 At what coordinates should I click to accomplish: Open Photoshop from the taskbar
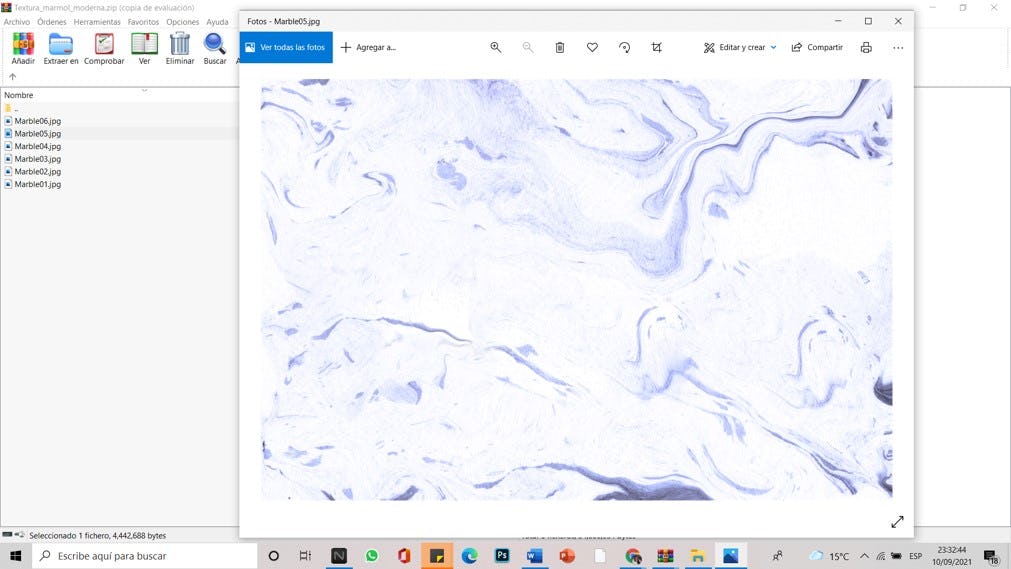click(502, 556)
